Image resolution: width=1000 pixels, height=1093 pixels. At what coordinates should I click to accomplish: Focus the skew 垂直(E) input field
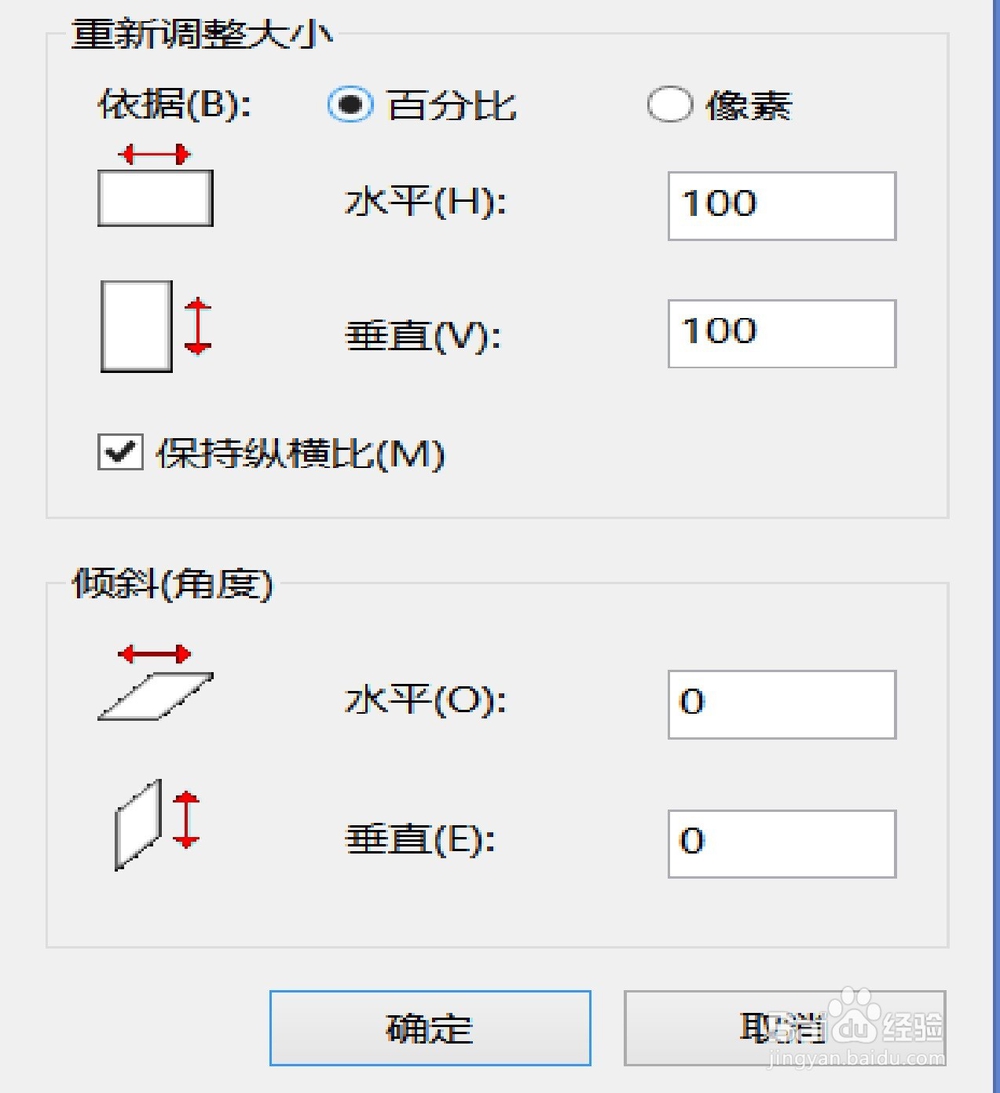781,843
